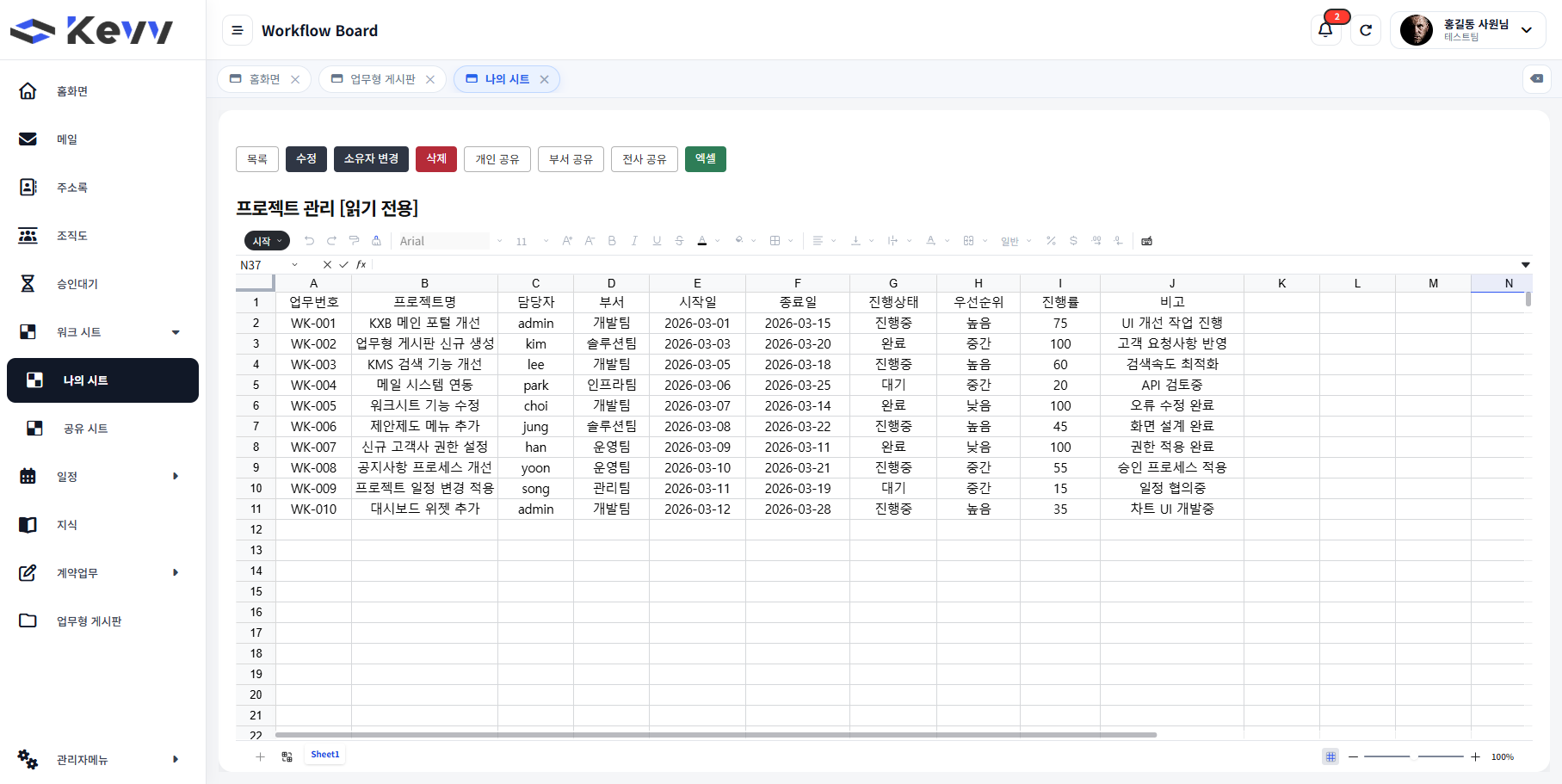Click the fill color bucket swatch
The image size is (1562, 784).
pyautogui.click(x=738, y=241)
